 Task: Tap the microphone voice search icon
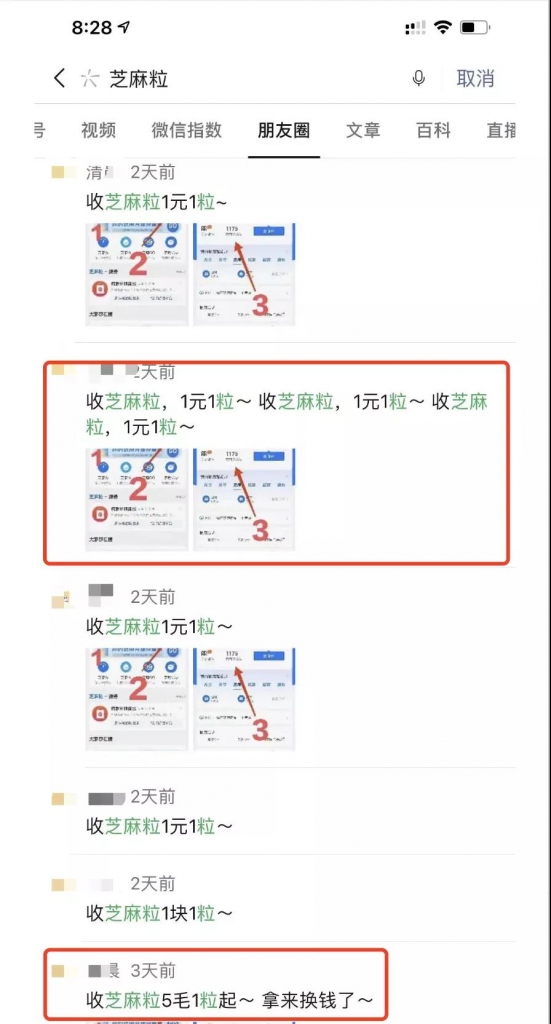[418, 79]
